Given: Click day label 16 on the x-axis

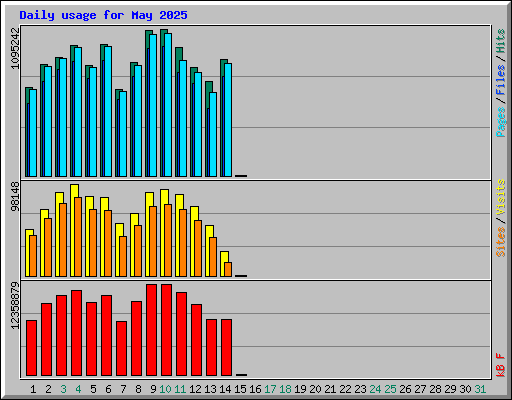Looking at the screenshot, I should tap(255, 389).
